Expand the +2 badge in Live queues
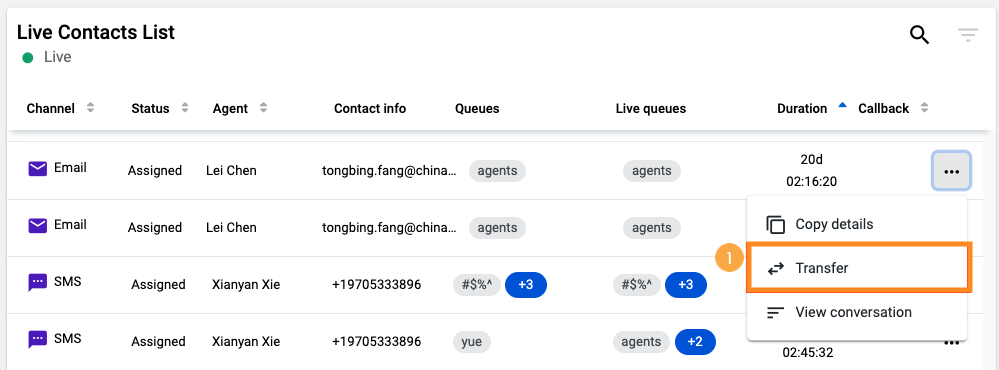This screenshot has width=999, height=370. pyautogui.click(x=695, y=342)
